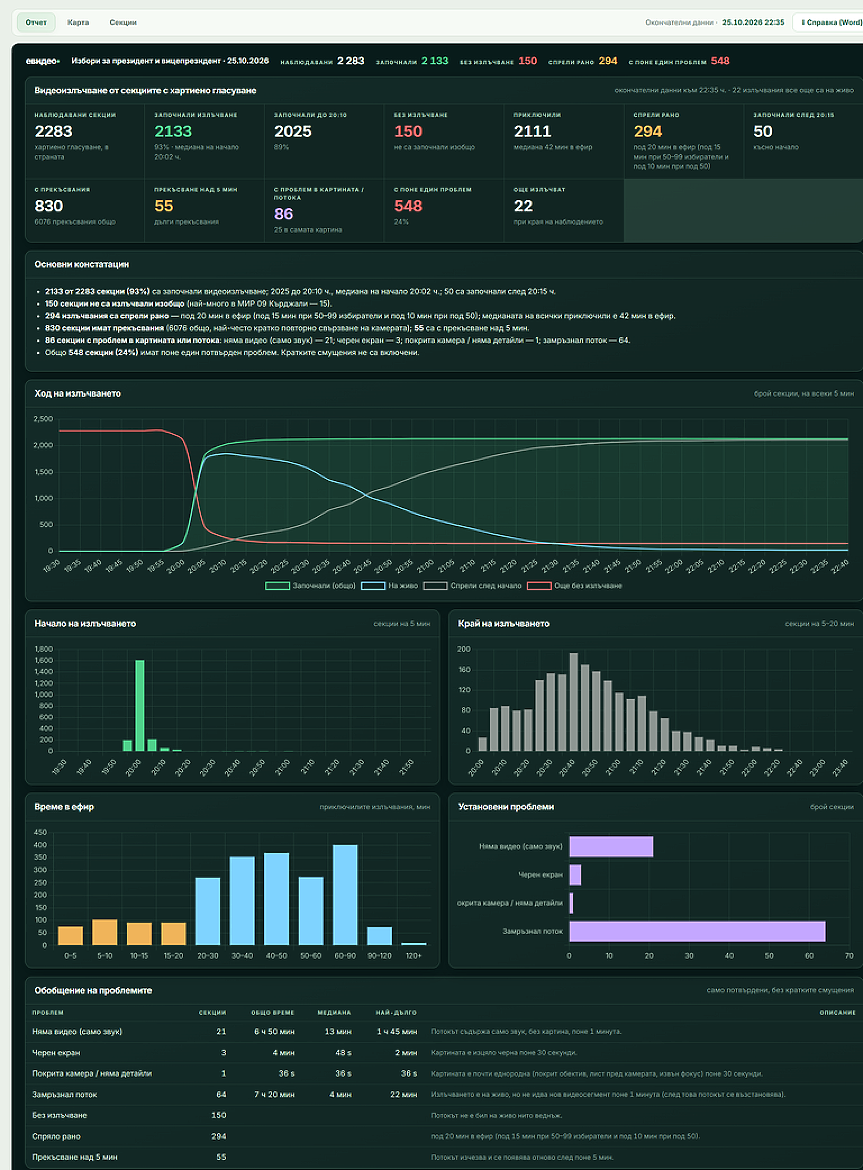Screen dimensions: 863x1170
Task: Click the Ход на излъчването chart title
Action: [x=78, y=393]
